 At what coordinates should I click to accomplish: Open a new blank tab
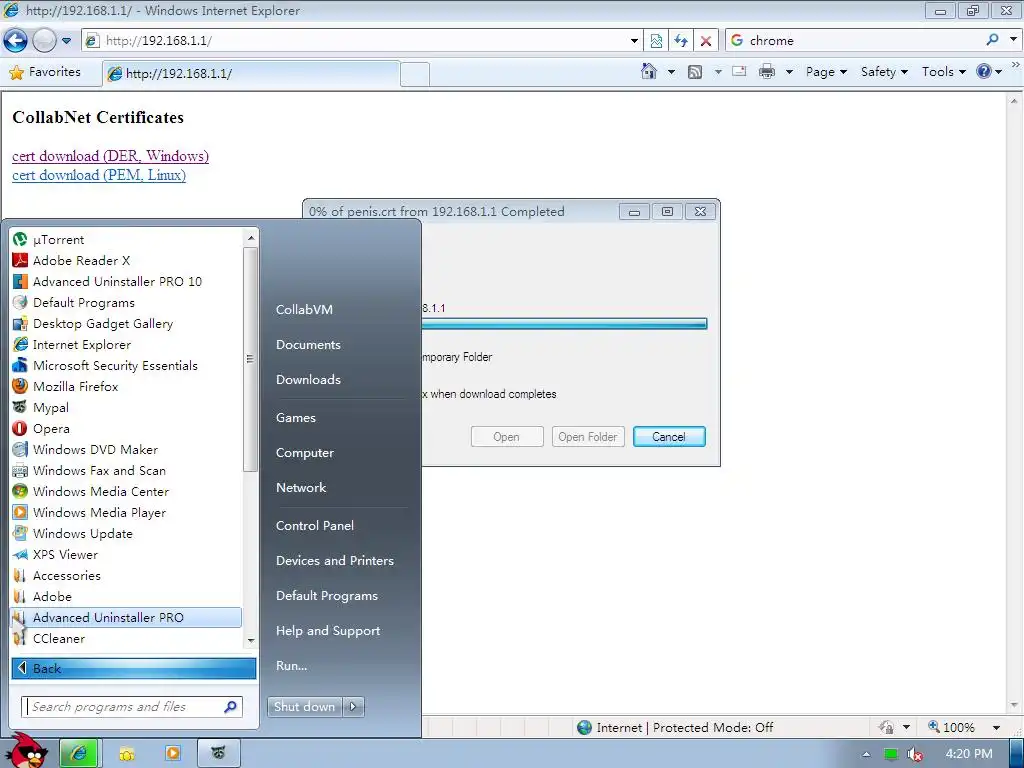(415, 74)
